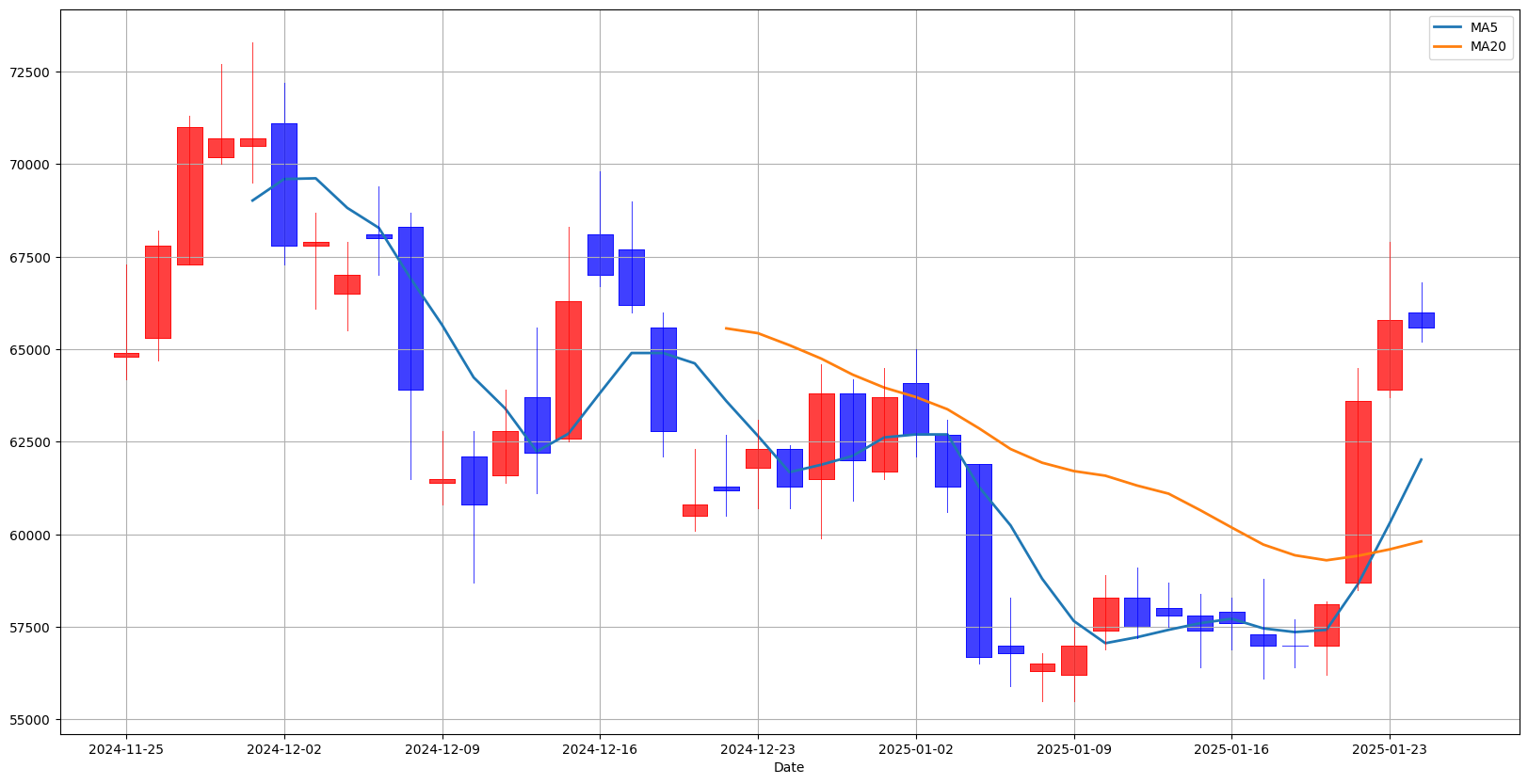This screenshot has width=1528, height=784.
Task: Pick the 2025-01-16 x-axis tick label
Action: [1231, 749]
